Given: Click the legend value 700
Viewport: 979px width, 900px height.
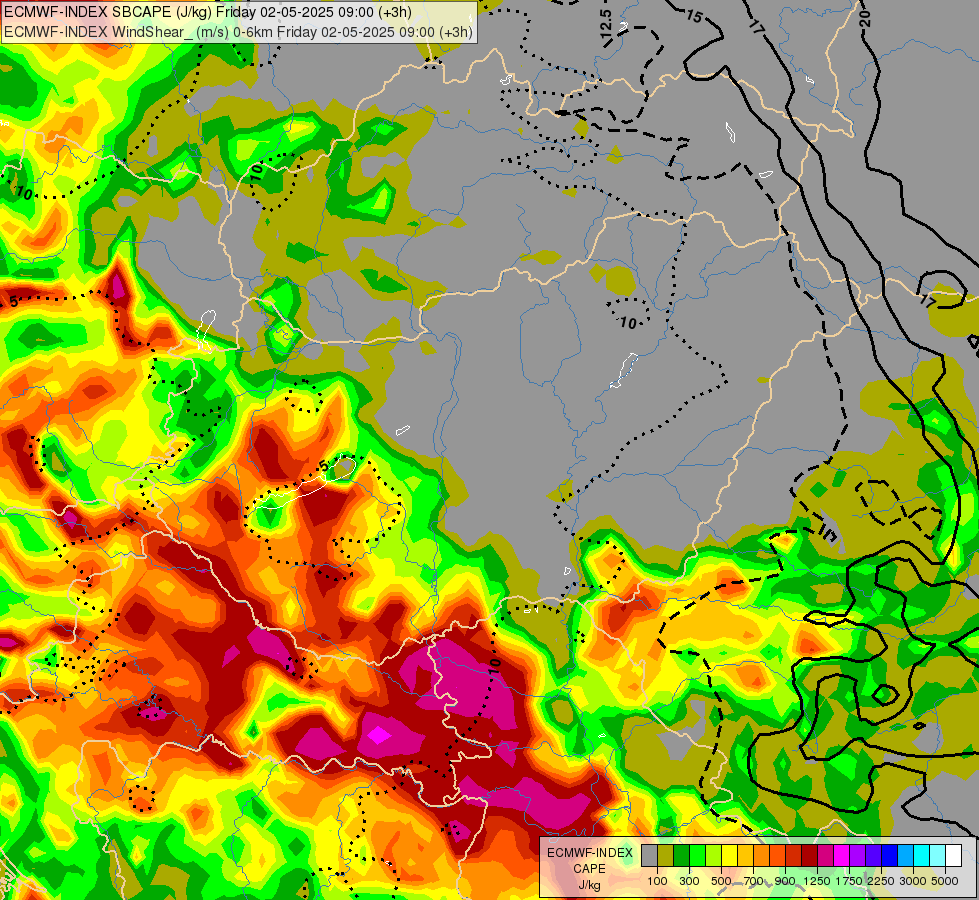Looking at the screenshot, I should (754, 881).
